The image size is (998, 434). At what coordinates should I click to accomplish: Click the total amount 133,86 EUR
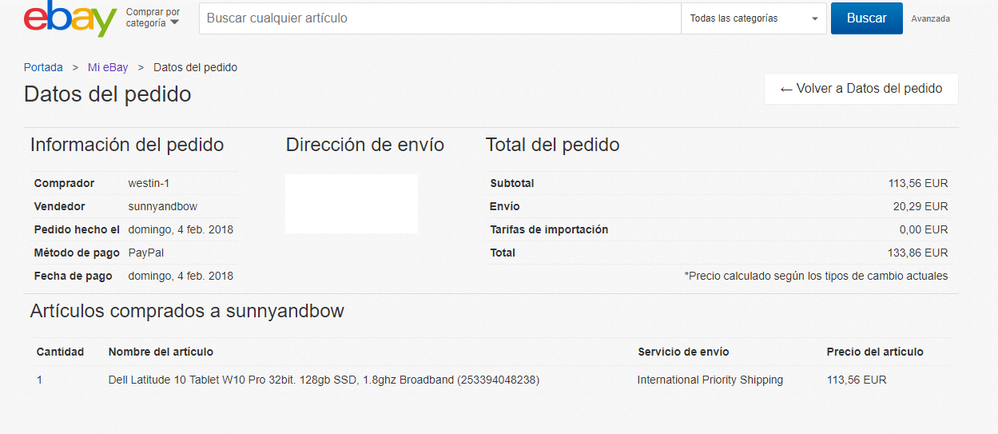coord(918,253)
